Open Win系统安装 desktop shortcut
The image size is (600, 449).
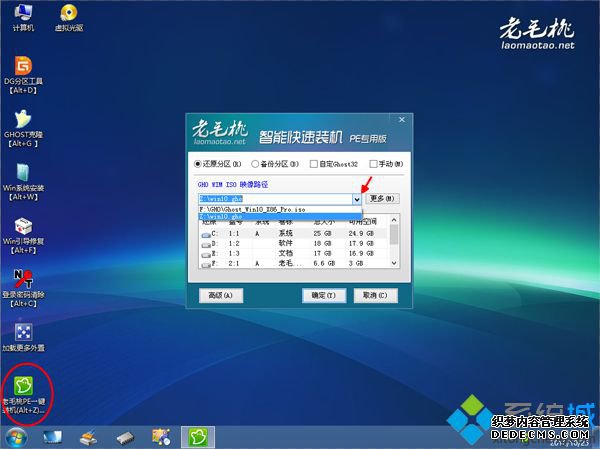tap(23, 181)
